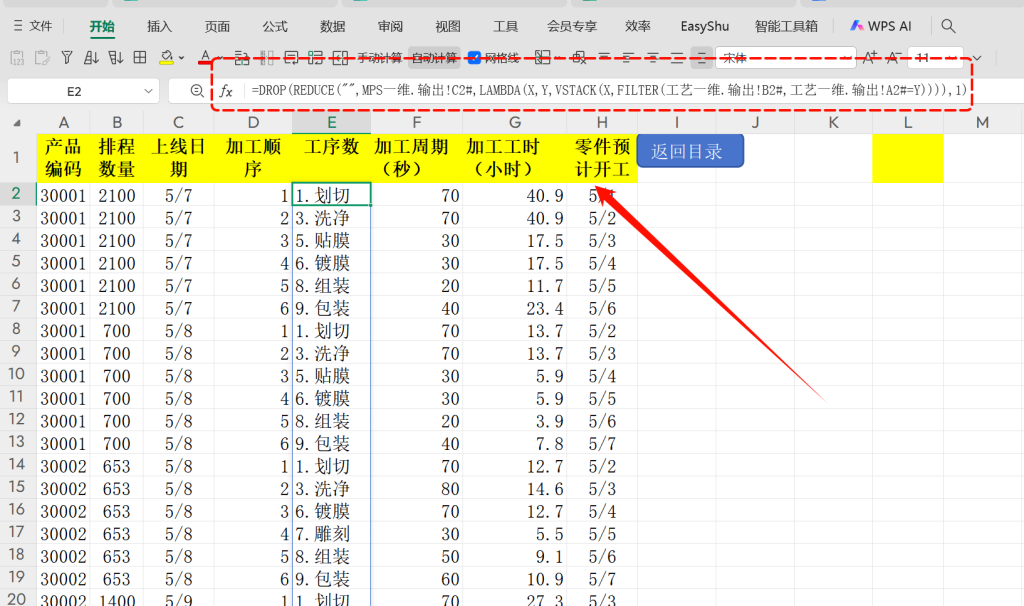Click the decrease font size A- icon
1024x606 pixels.
click(x=894, y=57)
